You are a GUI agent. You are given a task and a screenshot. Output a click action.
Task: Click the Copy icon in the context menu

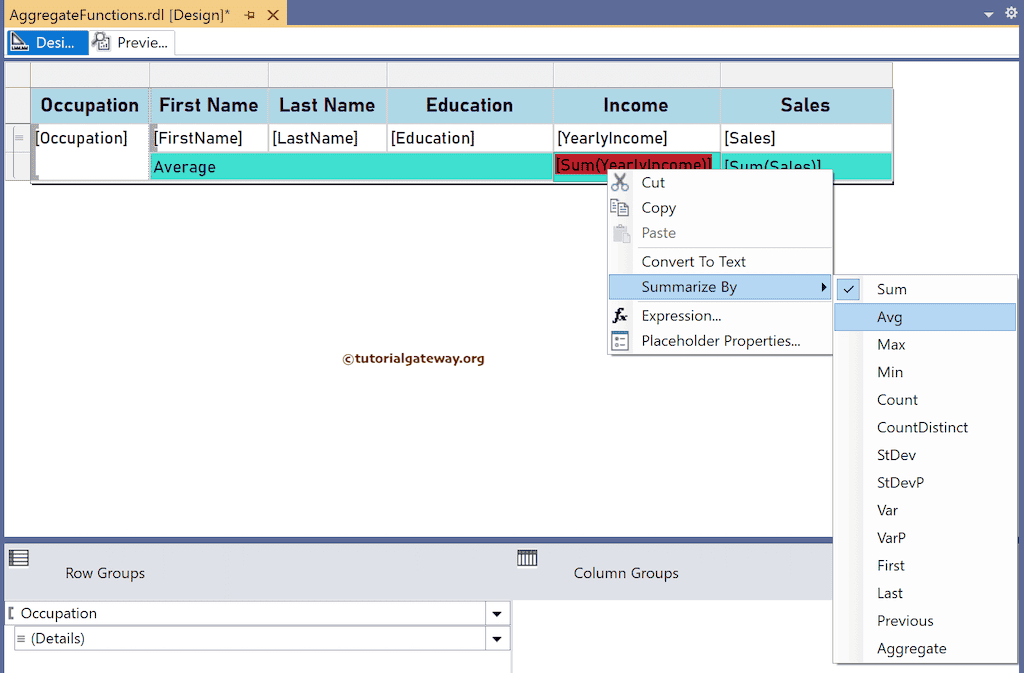pos(621,208)
